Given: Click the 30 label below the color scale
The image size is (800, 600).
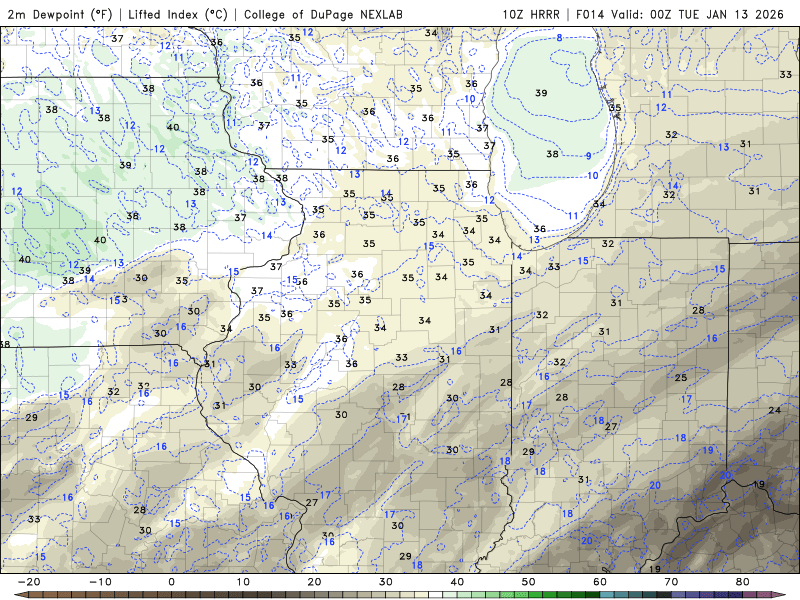Looking at the screenshot, I should [386, 582].
